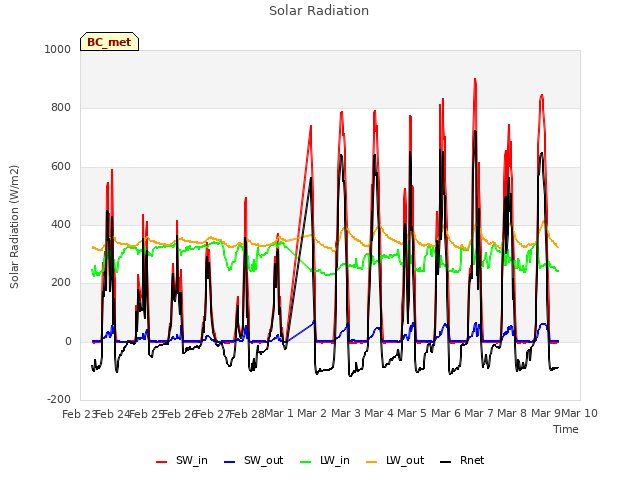Click the -200 y-axis tick label

(x=59, y=399)
